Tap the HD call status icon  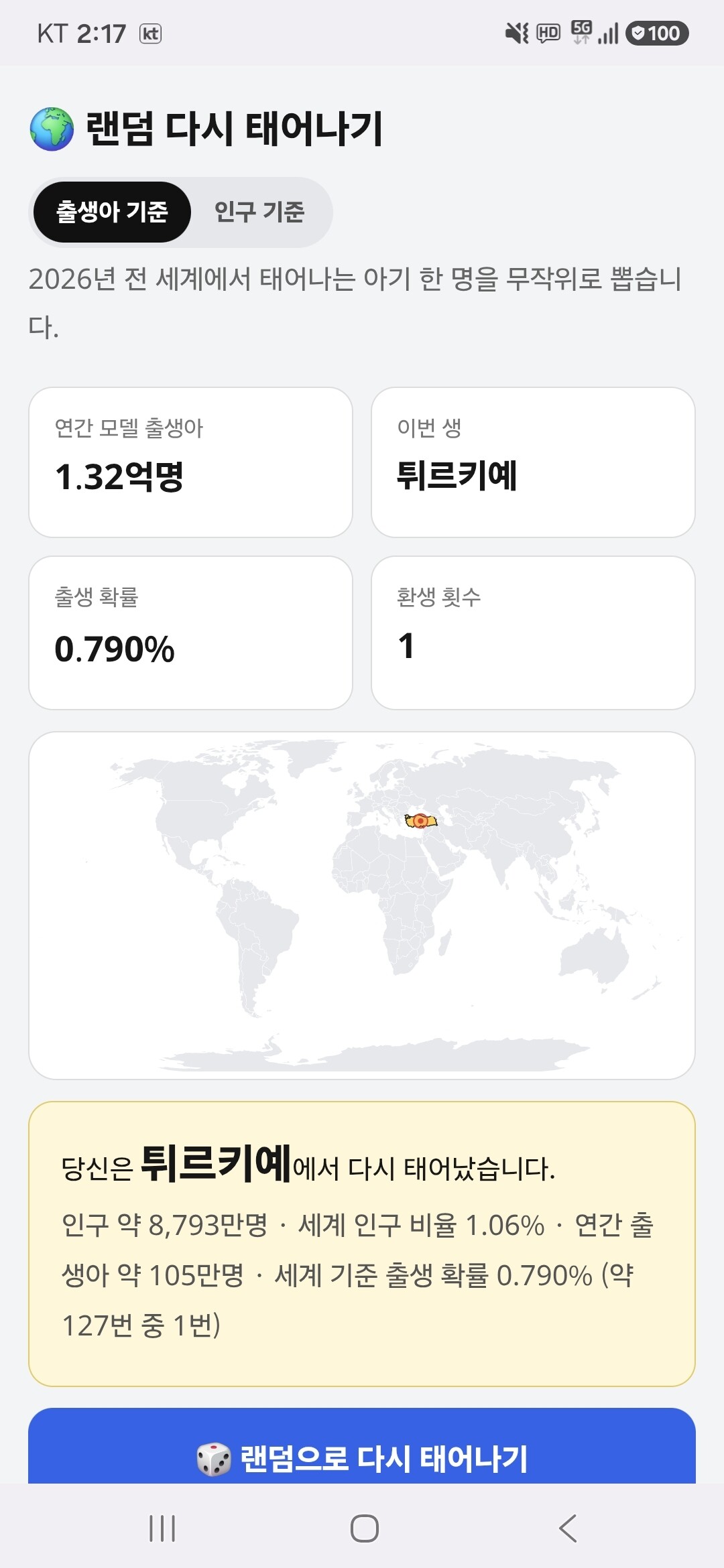[x=548, y=33]
